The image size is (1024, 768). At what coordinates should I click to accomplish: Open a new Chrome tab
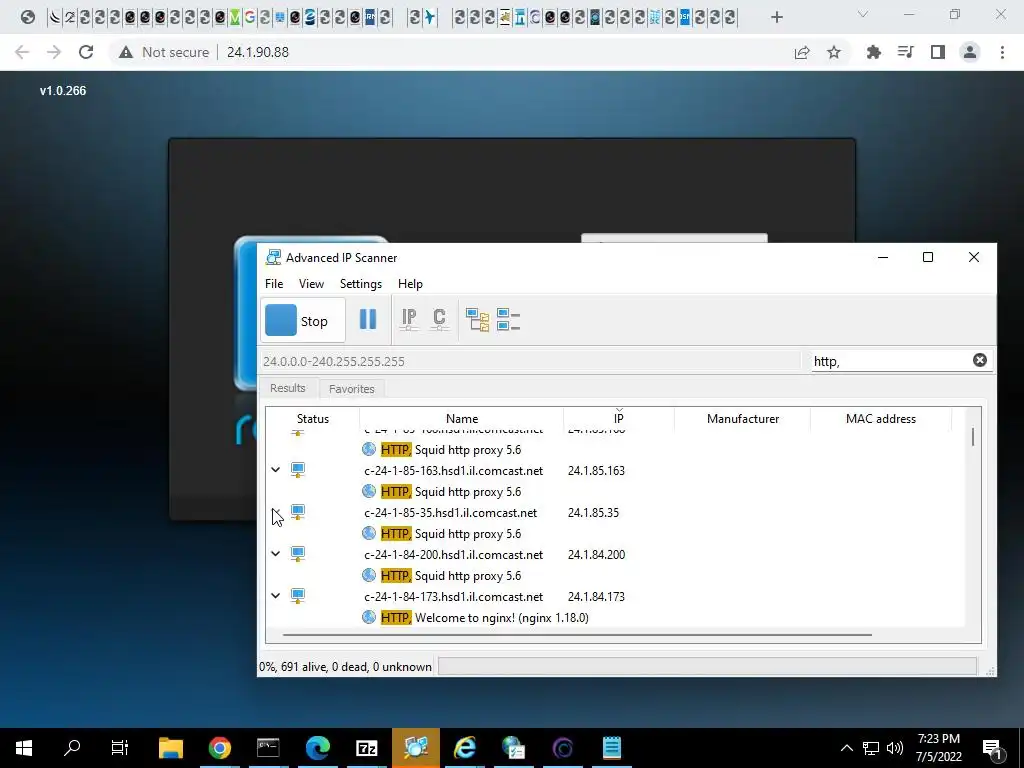tap(776, 18)
